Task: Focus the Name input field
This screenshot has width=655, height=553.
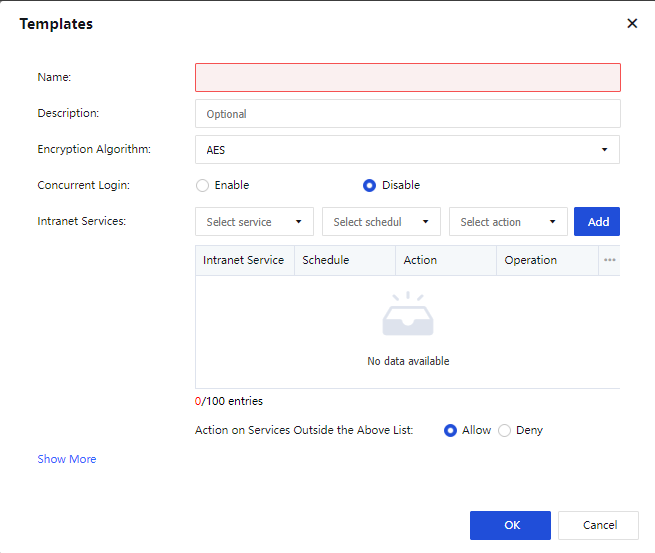Action: [x=407, y=78]
